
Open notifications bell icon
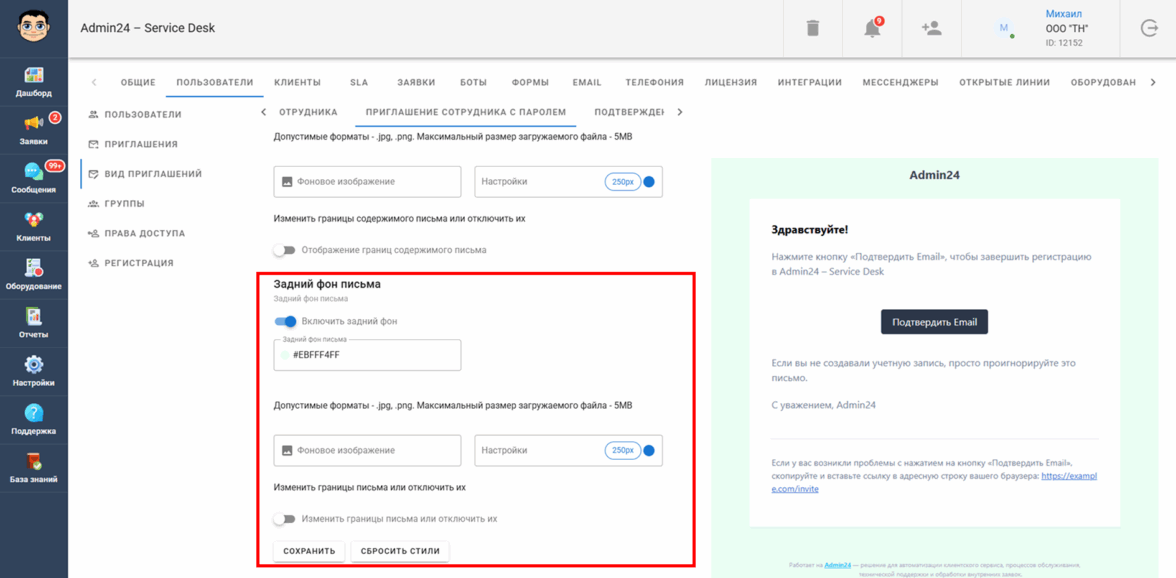pyautogui.click(x=872, y=28)
